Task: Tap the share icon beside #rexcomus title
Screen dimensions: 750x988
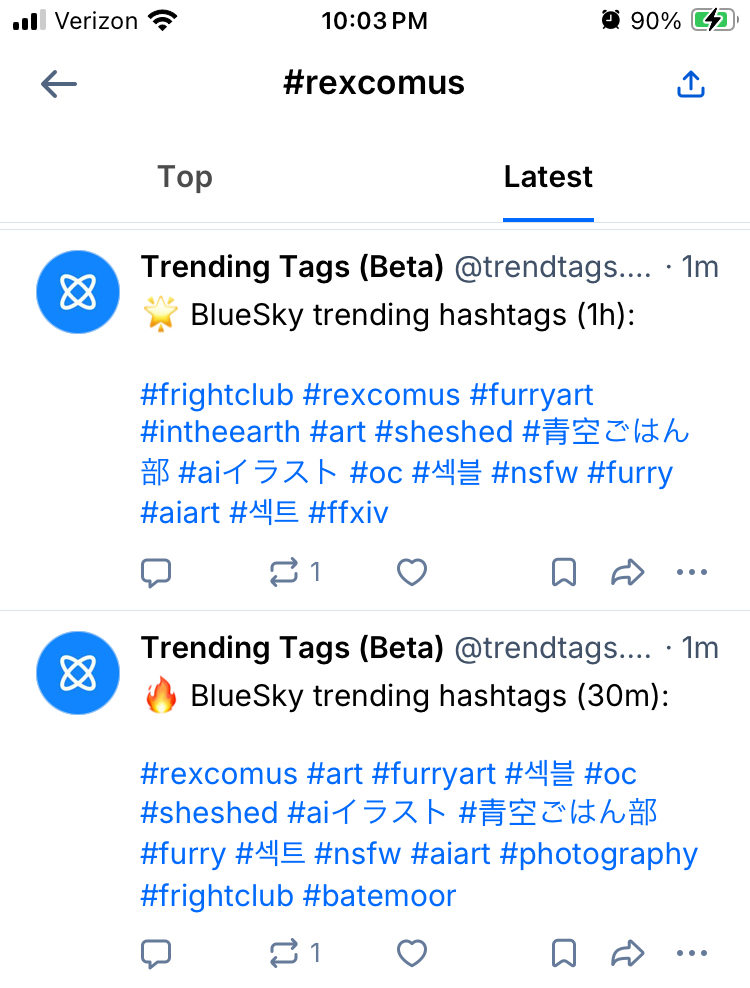Action: (691, 84)
